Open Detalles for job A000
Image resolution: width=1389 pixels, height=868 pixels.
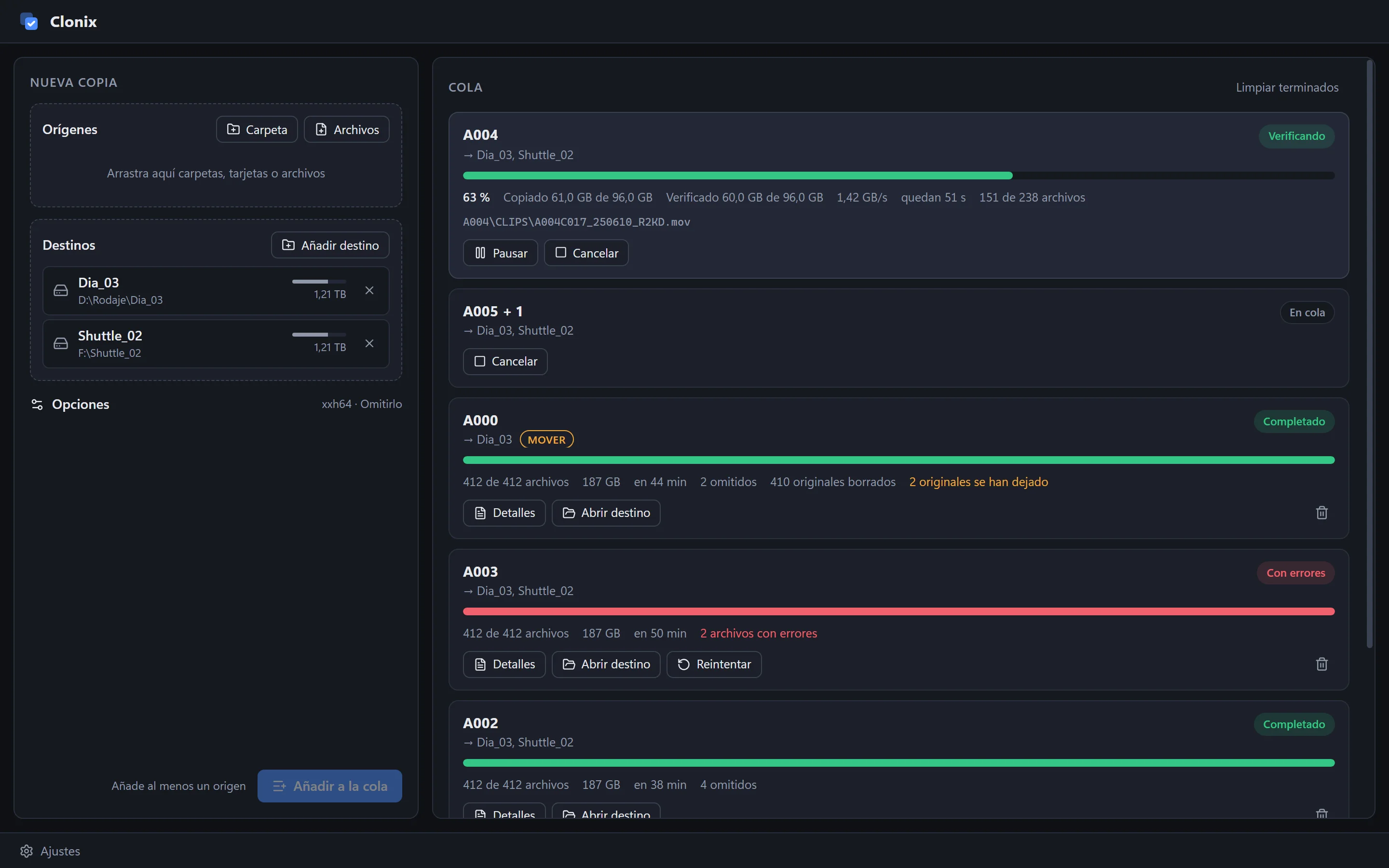[x=504, y=513]
